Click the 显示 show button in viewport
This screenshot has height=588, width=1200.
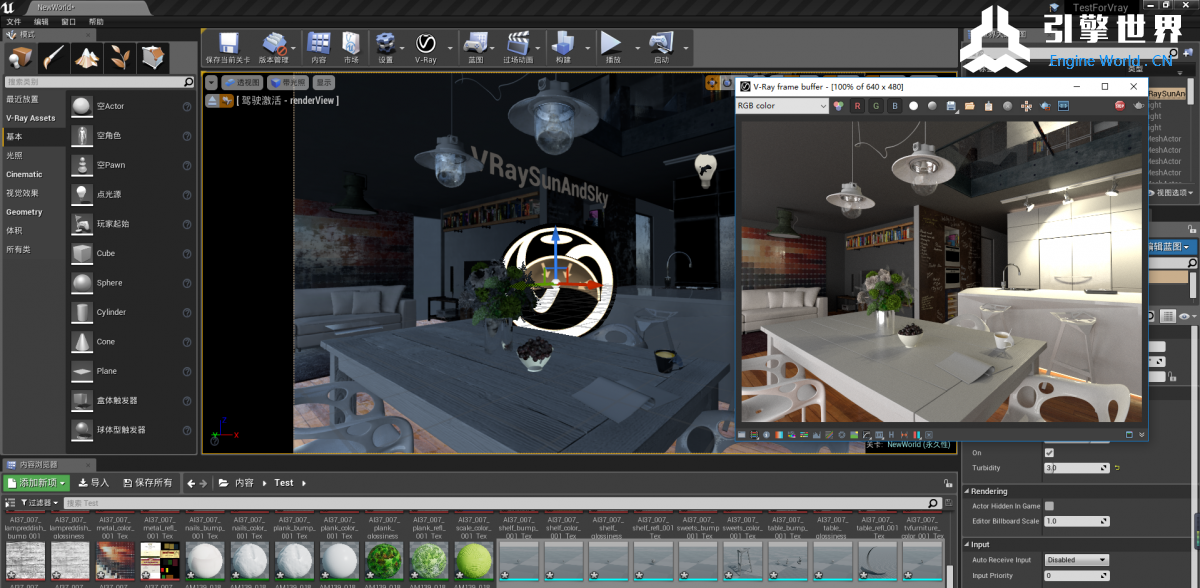tap(324, 83)
